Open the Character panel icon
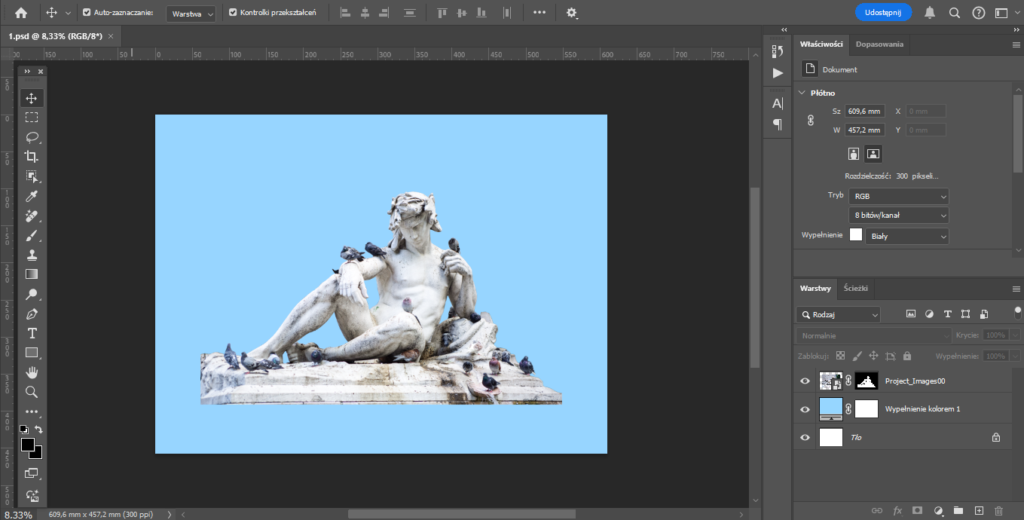The width and height of the screenshot is (1024, 520). point(777,103)
